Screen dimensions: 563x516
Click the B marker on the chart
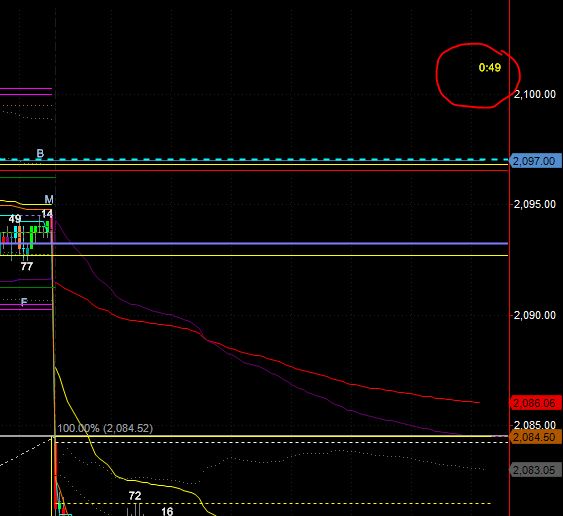pyautogui.click(x=40, y=153)
